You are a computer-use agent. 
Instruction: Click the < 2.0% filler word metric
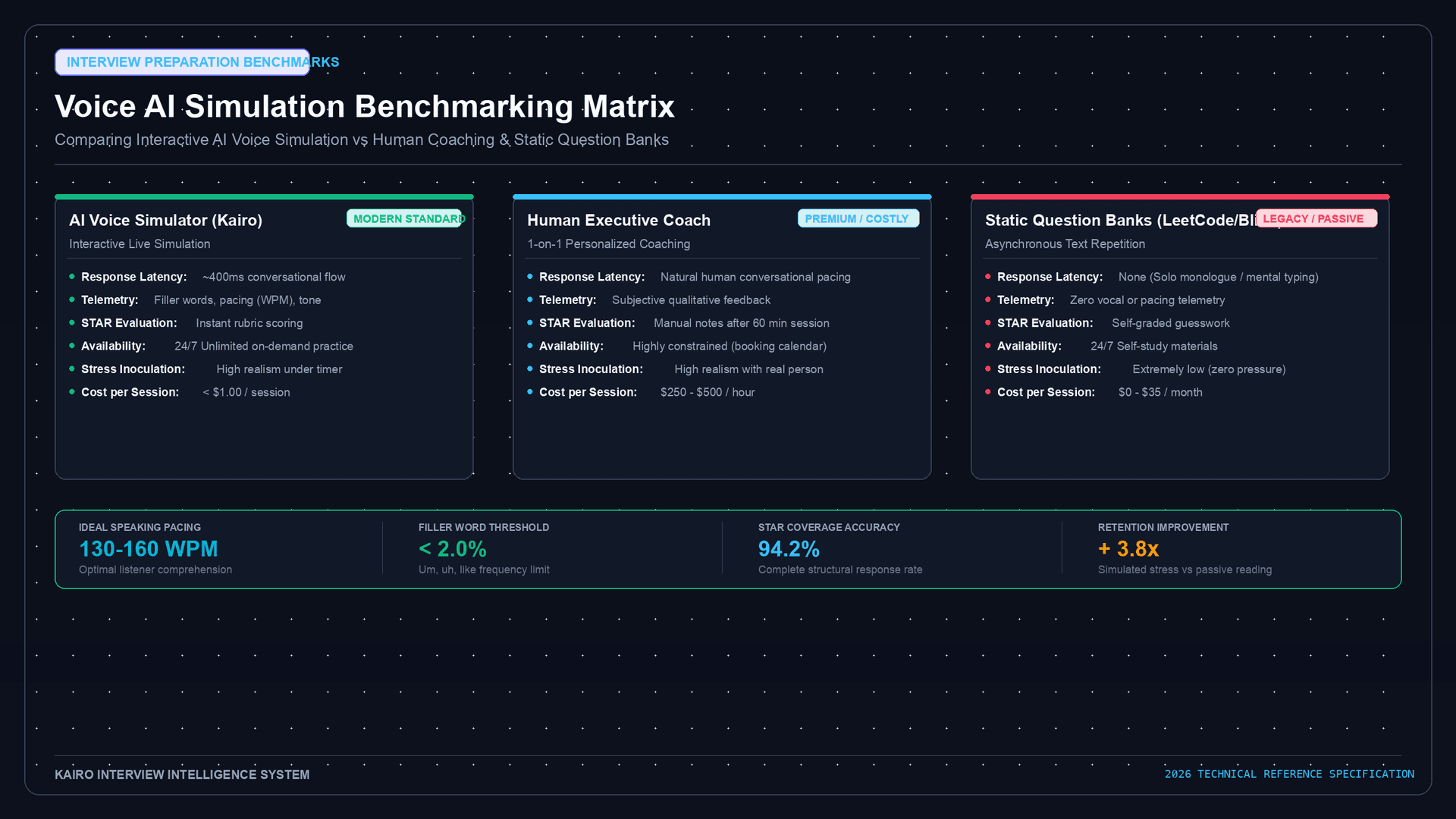click(453, 549)
